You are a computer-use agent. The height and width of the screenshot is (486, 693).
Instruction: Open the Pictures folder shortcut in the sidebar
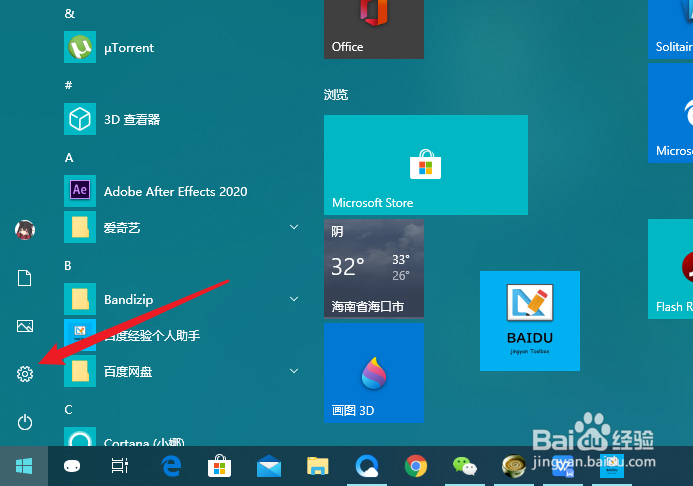coord(25,326)
